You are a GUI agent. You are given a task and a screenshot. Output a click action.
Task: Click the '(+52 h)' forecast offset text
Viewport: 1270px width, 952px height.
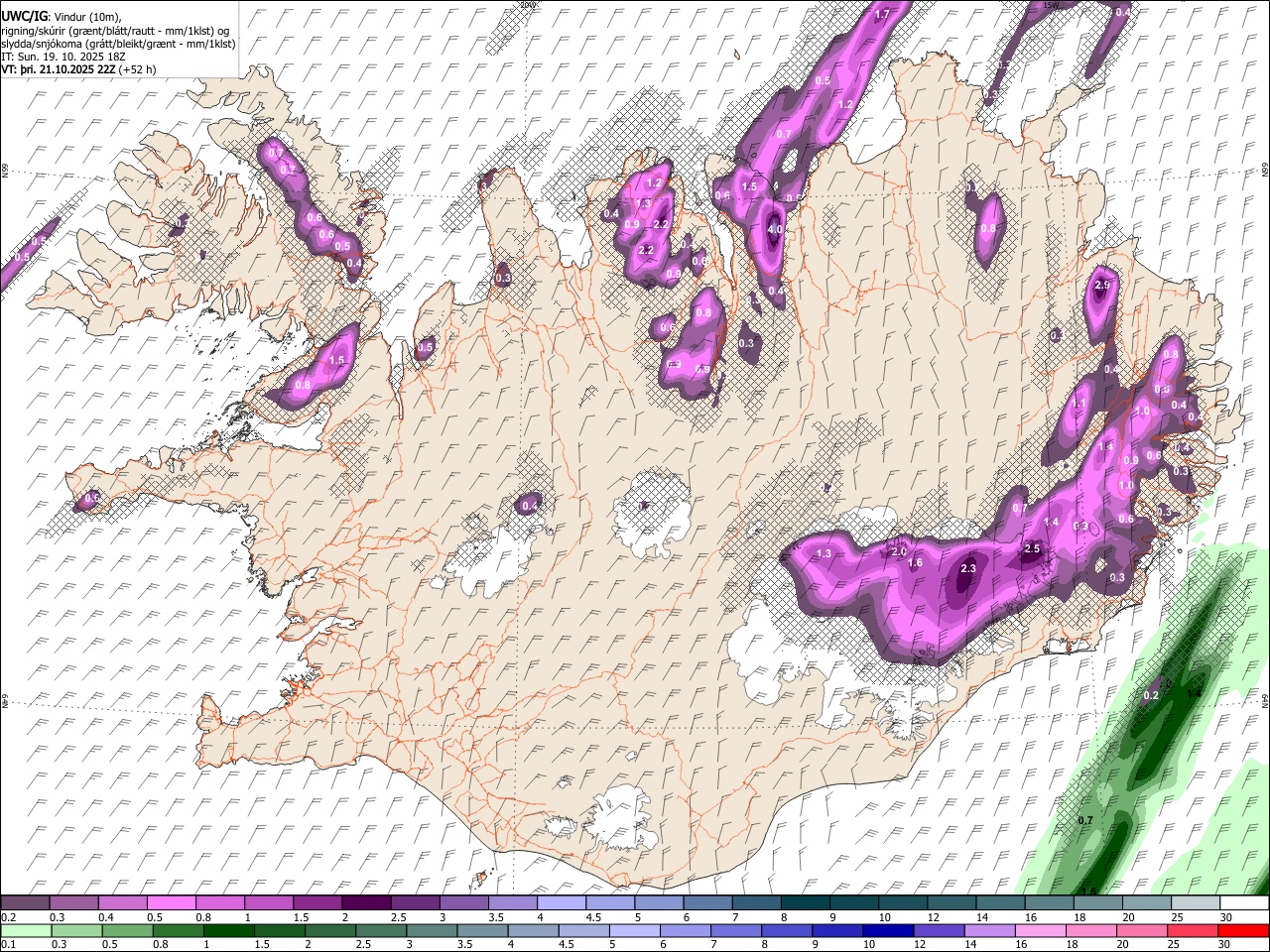point(135,70)
